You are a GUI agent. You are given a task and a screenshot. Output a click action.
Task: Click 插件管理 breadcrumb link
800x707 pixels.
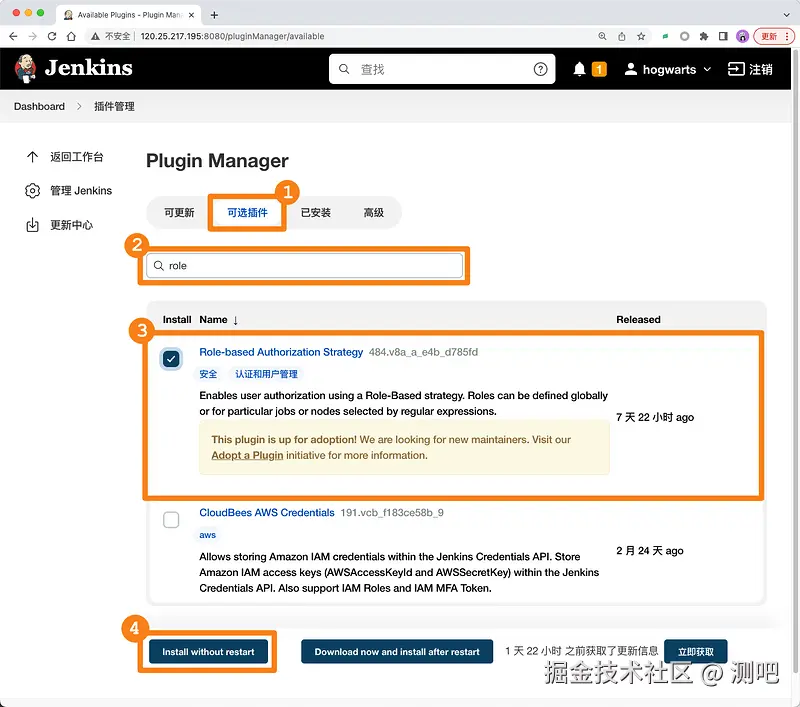114,106
